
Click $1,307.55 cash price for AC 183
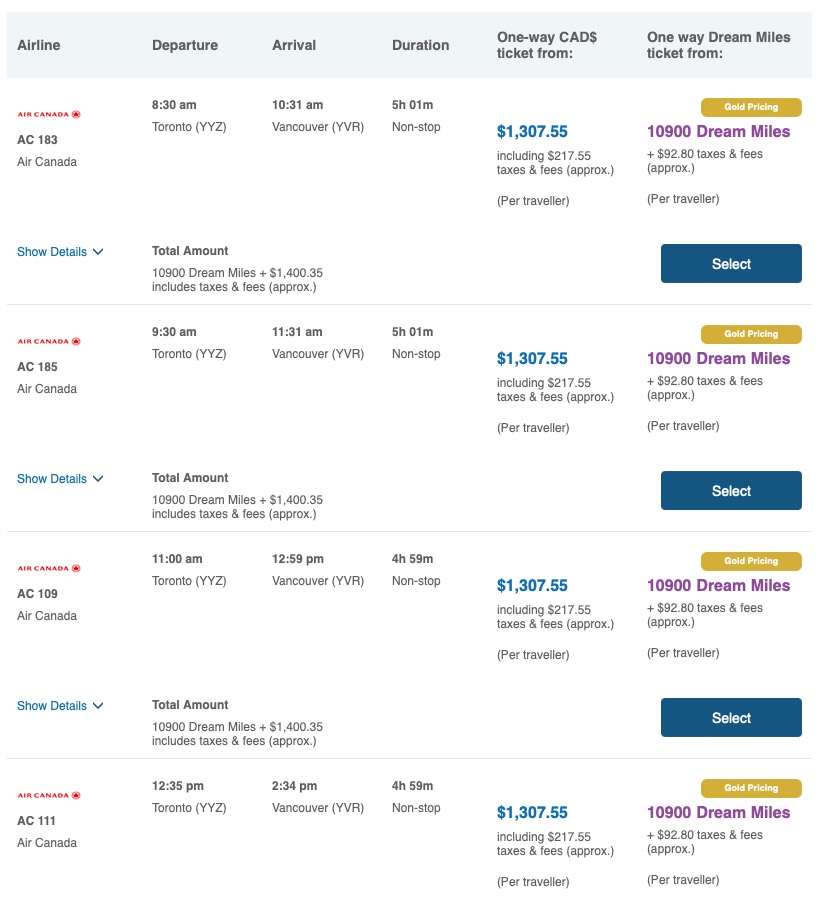click(532, 132)
